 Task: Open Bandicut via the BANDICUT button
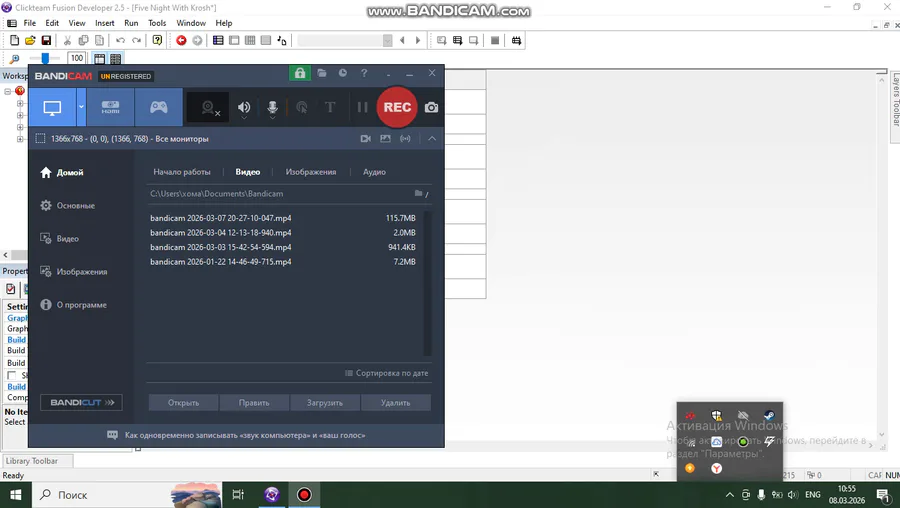(82, 402)
